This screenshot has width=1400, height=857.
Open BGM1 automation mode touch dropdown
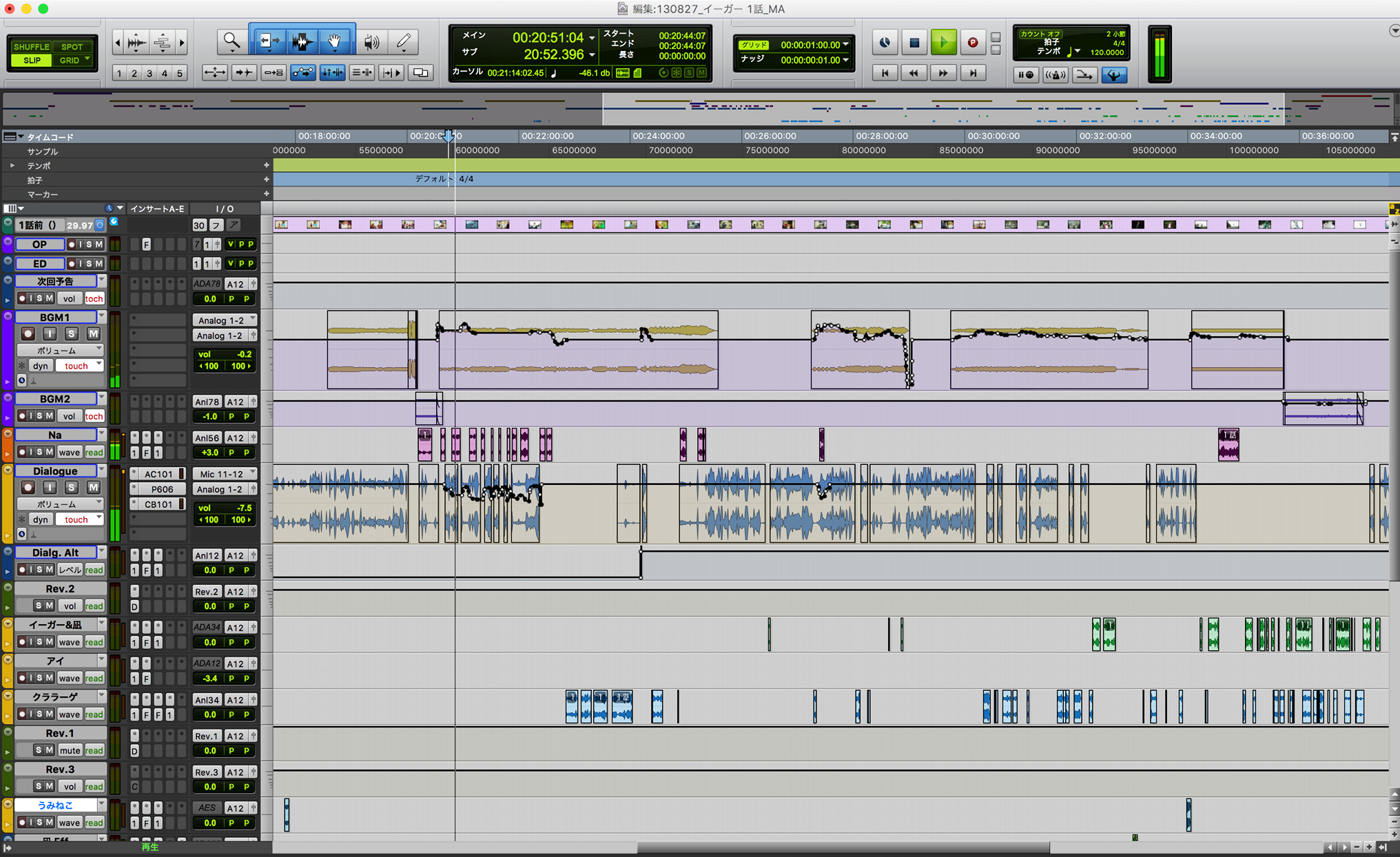[x=79, y=366]
